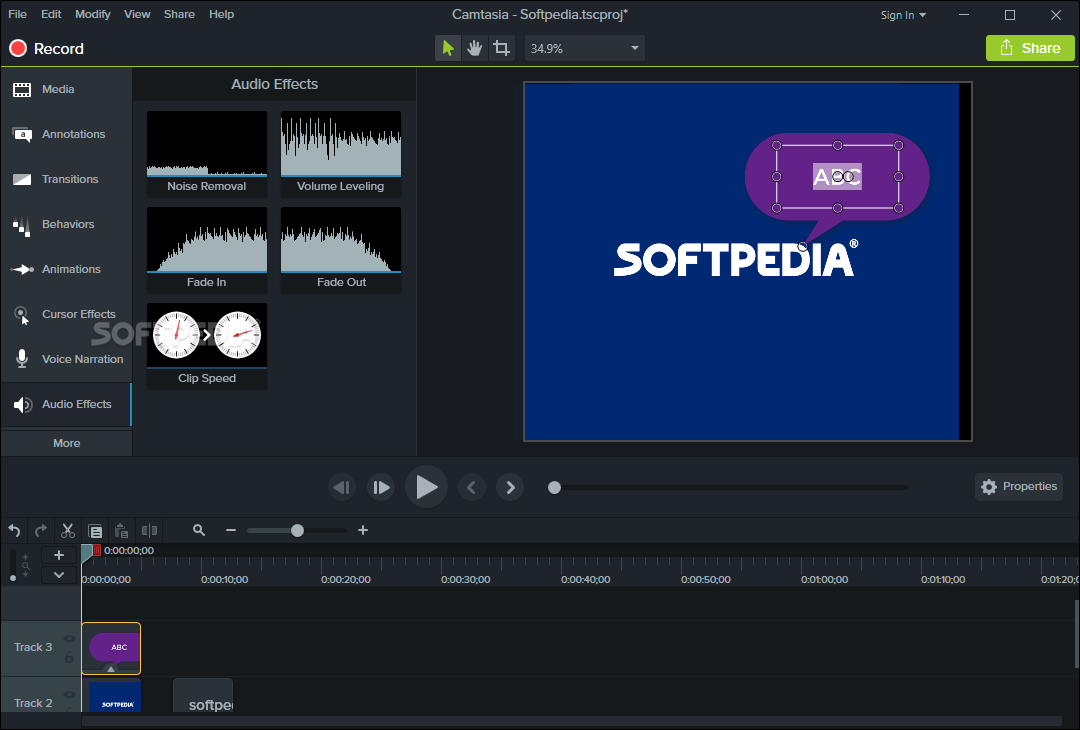This screenshot has width=1080, height=730.
Task: Click the timeline zoom out minus
Action: click(x=231, y=530)
